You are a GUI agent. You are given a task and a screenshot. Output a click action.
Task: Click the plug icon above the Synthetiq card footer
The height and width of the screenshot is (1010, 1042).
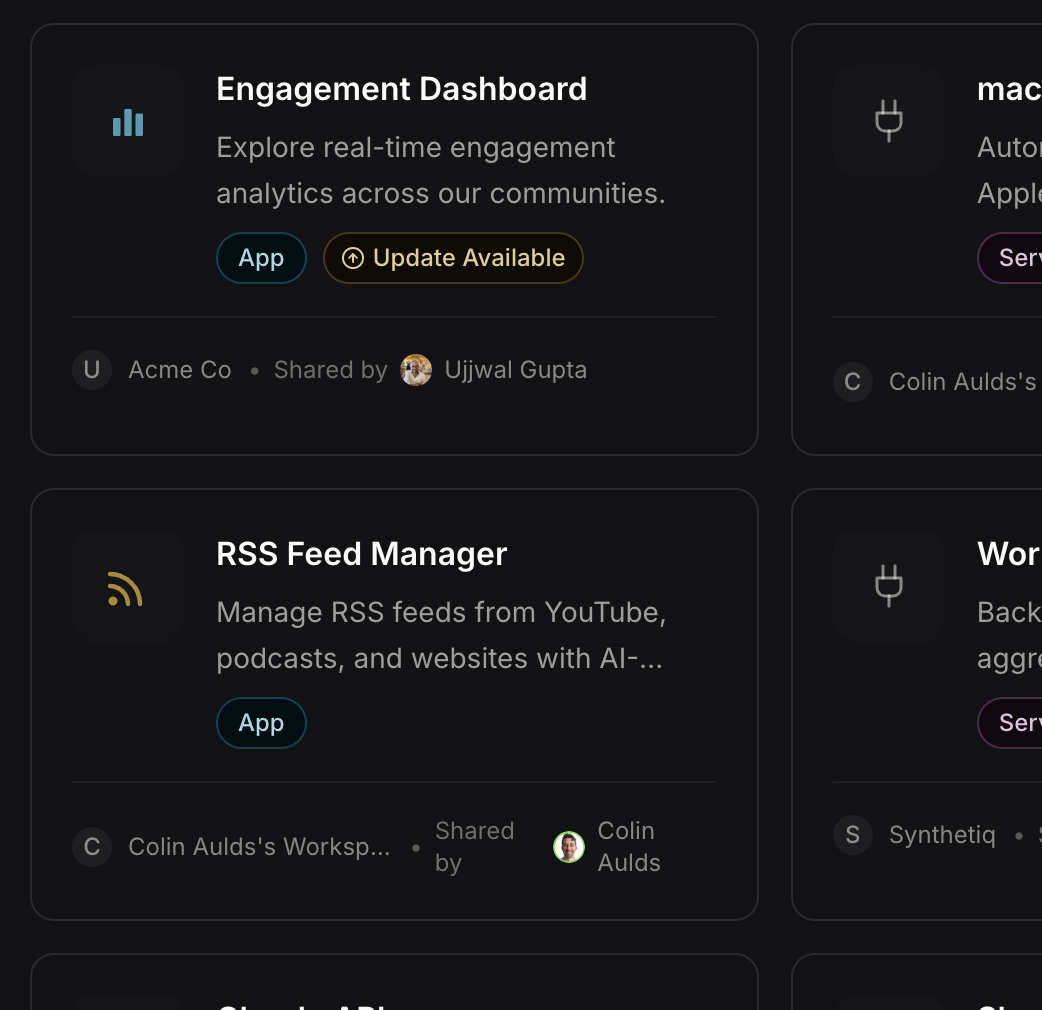tap(888, 586)
